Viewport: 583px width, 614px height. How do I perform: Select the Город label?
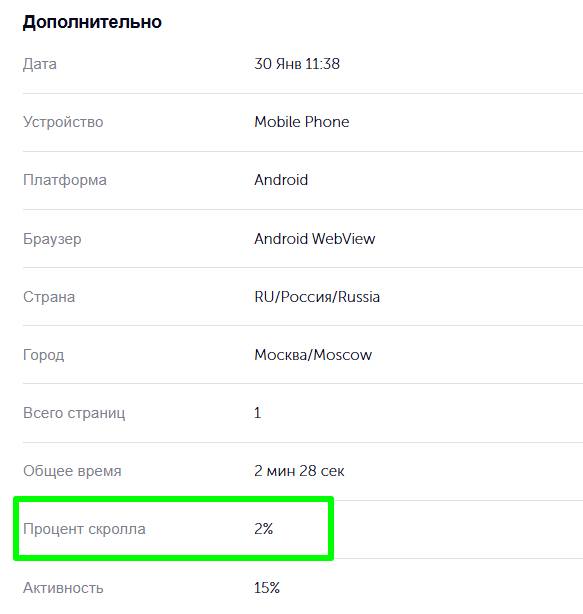(x=43, y=355)
